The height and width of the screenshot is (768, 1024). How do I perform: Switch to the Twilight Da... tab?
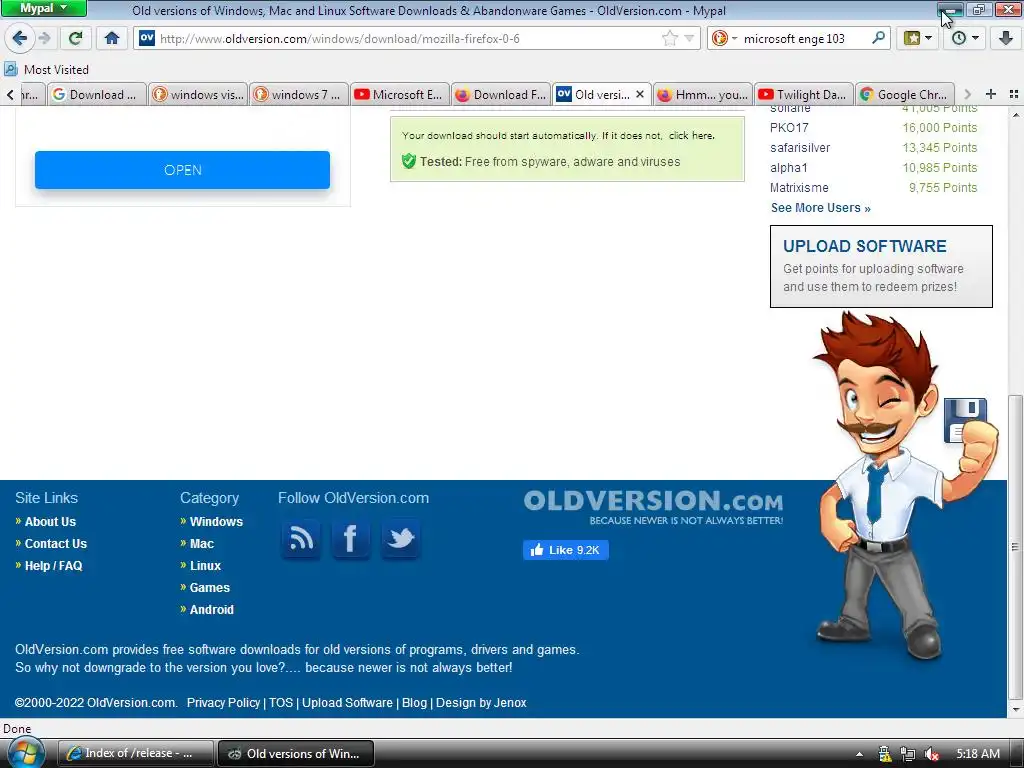(x=803, y=95)
